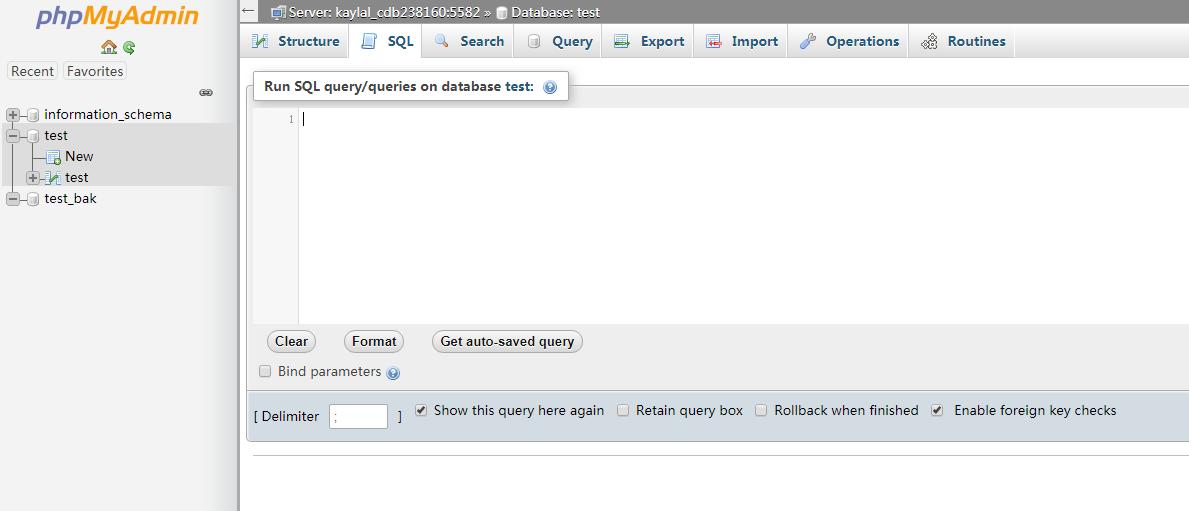Open the Favorites list
The image size is (1189, 511).
pos(95,71)
